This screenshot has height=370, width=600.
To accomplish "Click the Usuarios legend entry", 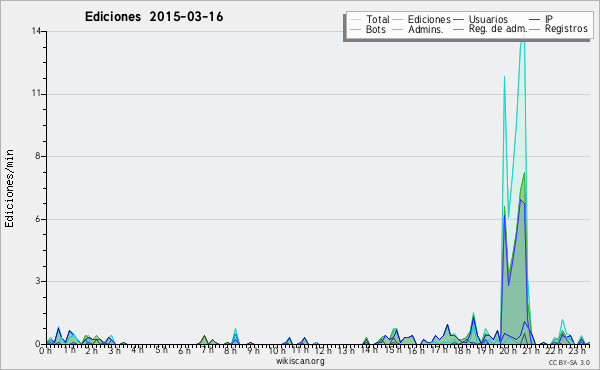I will pyautogui.click(x=481, y=19).
